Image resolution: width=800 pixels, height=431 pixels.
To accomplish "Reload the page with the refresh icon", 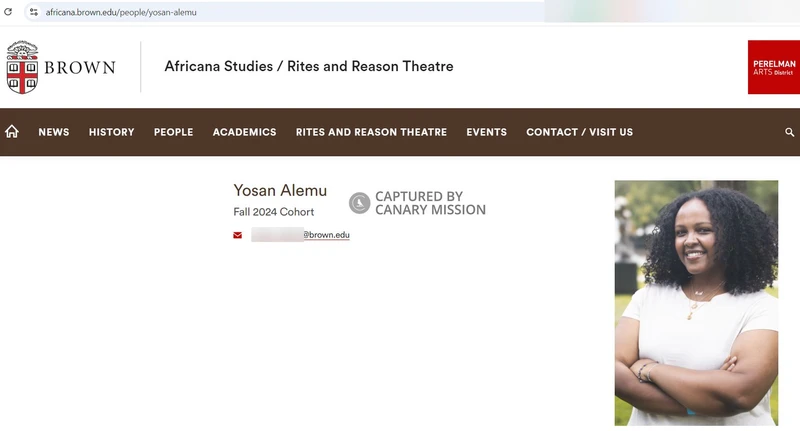I will click(10, 12).
